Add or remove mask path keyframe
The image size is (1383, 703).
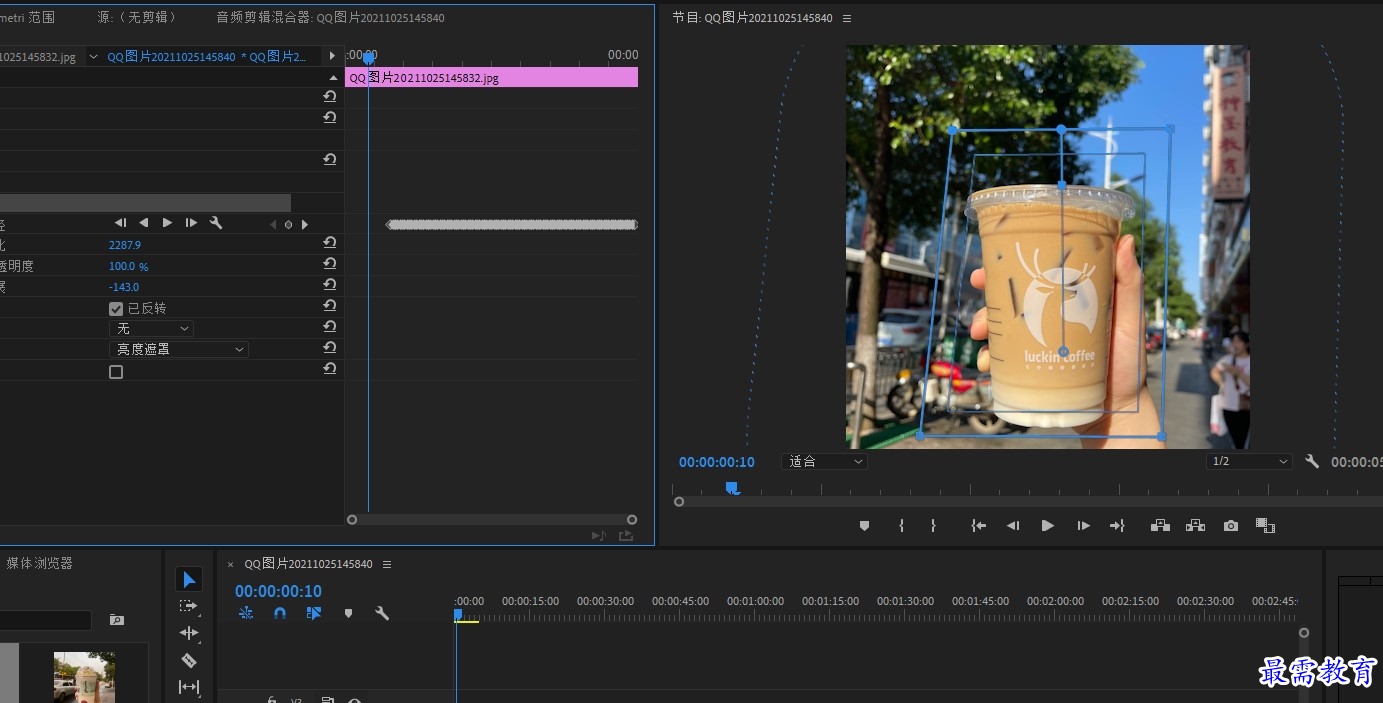point(288,224)
